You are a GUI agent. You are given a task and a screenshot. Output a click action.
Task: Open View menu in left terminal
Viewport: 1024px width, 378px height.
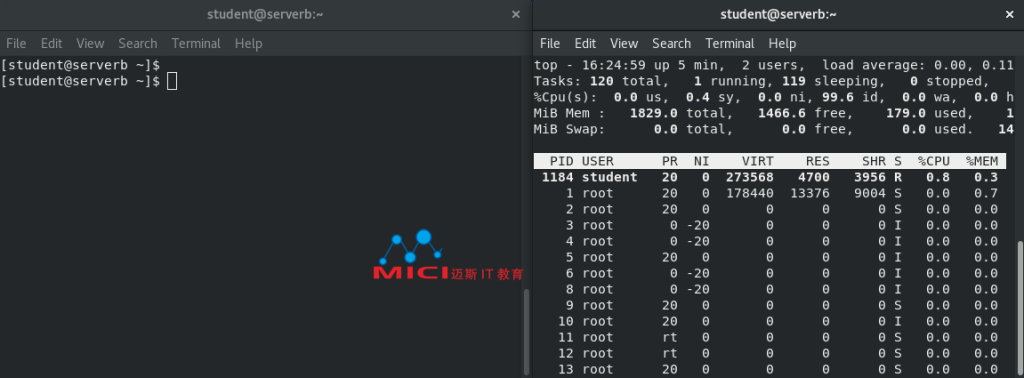[90, 44]
